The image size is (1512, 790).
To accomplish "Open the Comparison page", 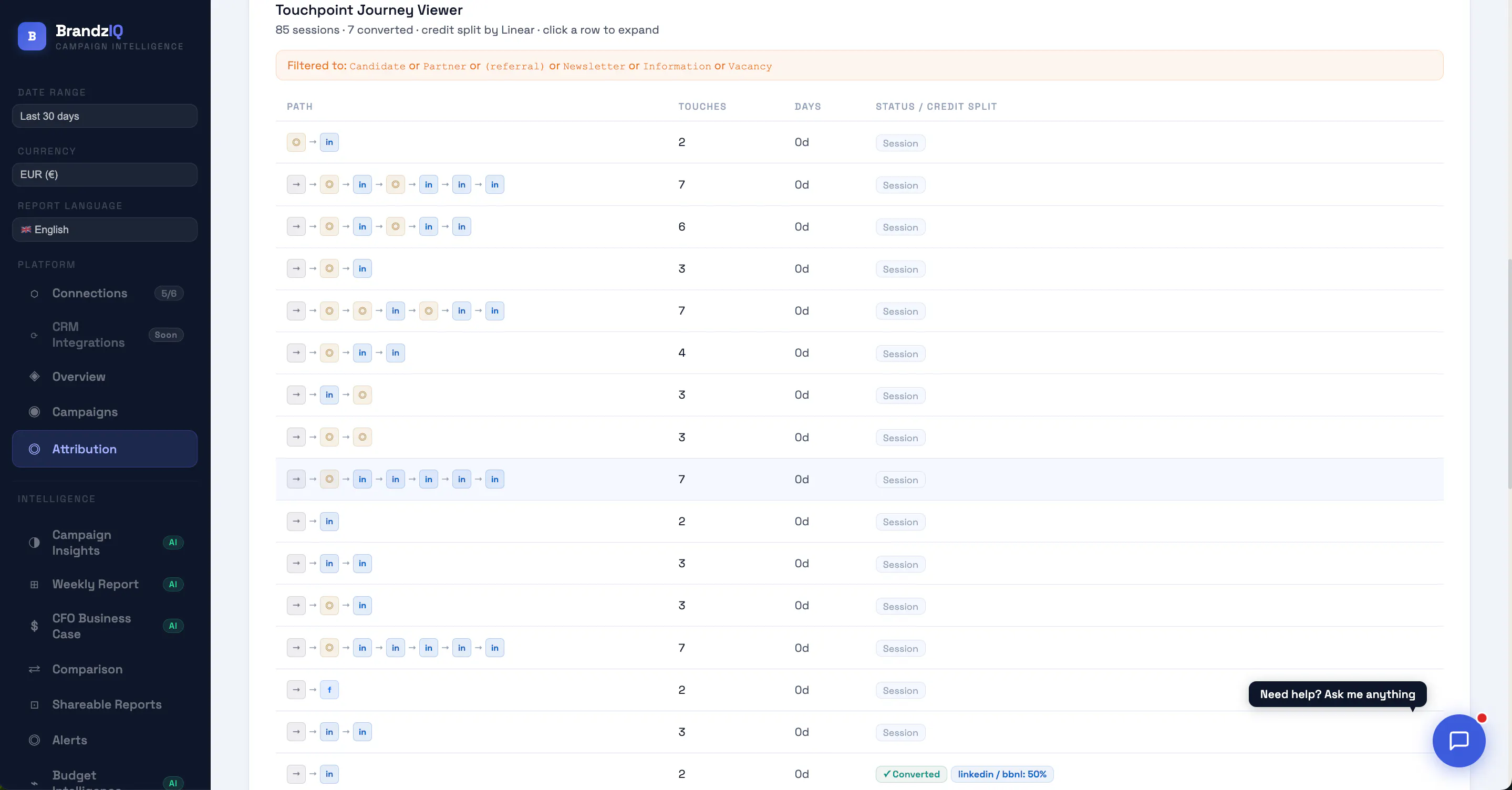I will click(x=105, y=669).
